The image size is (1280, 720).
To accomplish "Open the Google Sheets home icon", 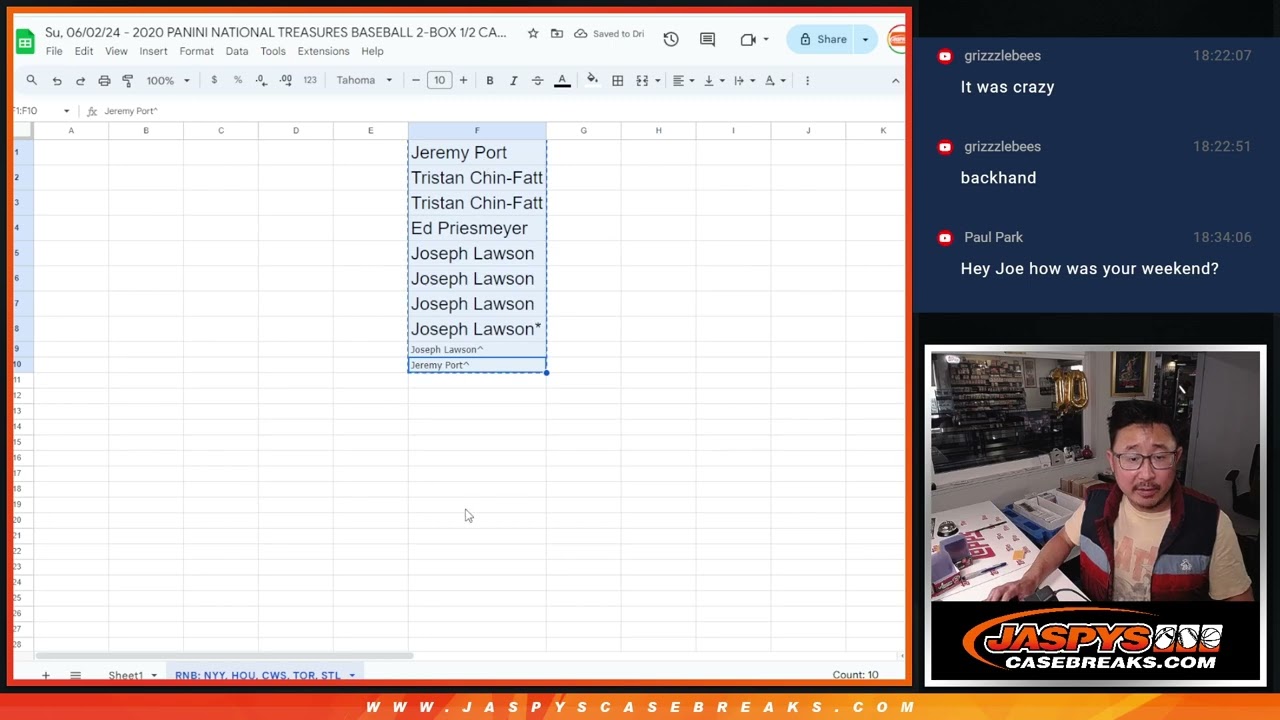I will coord(25,41).
